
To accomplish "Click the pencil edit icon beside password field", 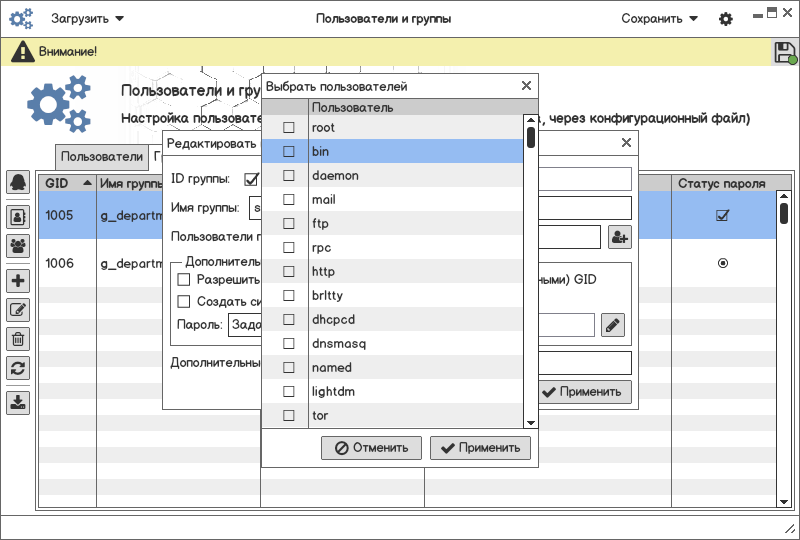I will [x=613, y=325].
